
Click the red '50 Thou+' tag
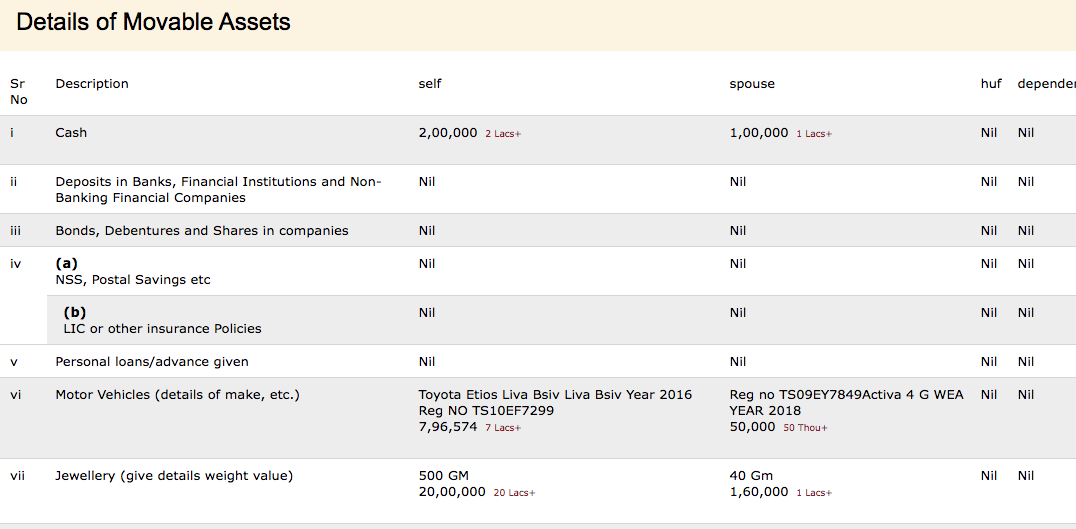click(x=805, y=428)
